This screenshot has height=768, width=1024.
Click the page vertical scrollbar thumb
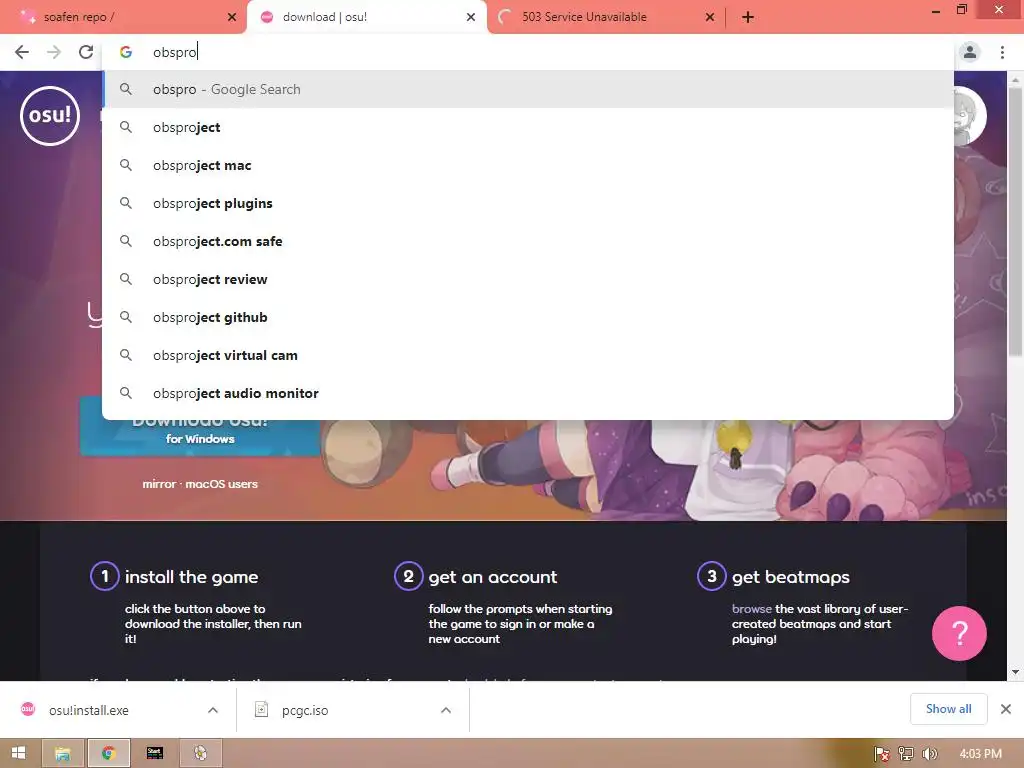(1015, 222)
